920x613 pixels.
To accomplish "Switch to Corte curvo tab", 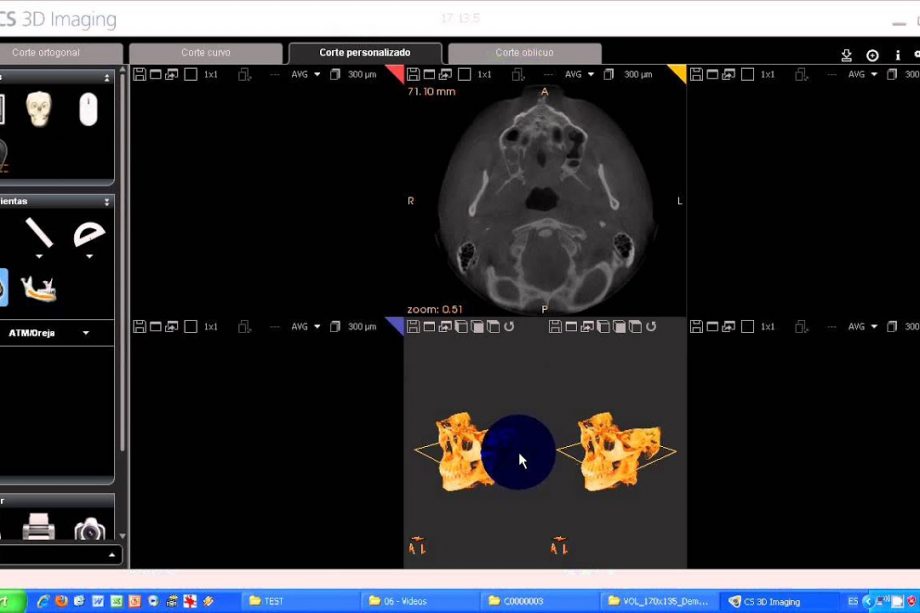I will 205,53.
